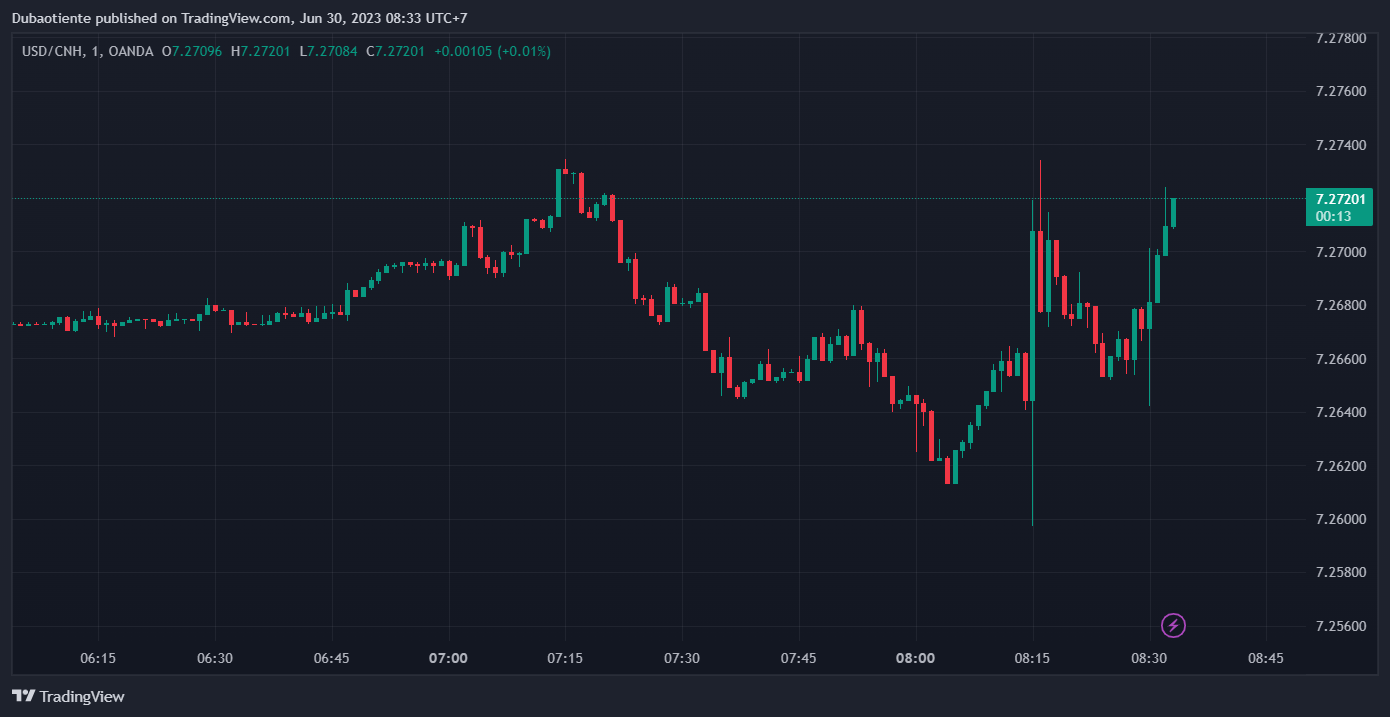Click the latest green candle on the chart
This screenshot has width=1390, height=717.
click(x=1173, y=212)
